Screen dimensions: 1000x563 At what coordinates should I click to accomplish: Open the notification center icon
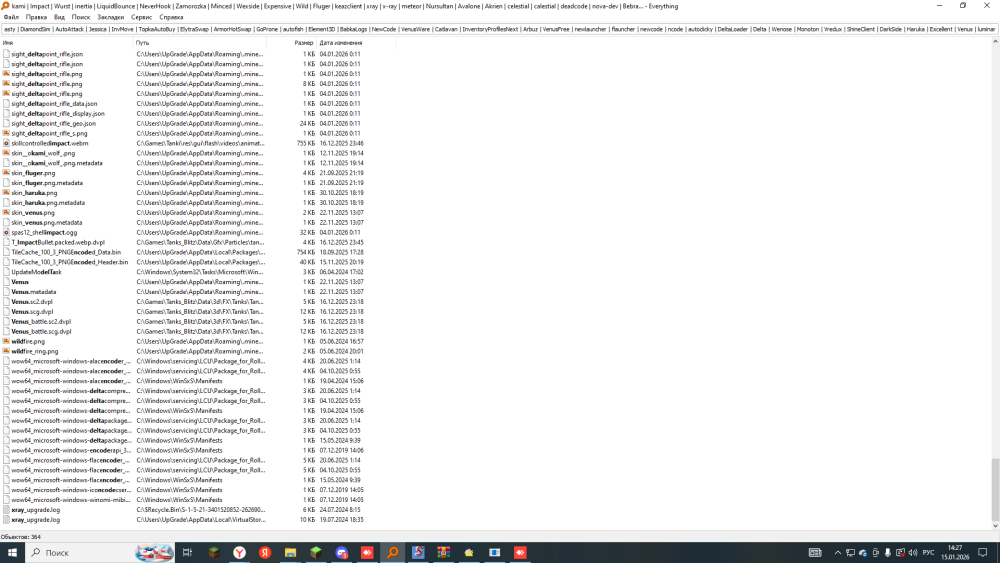coord(983,552)
